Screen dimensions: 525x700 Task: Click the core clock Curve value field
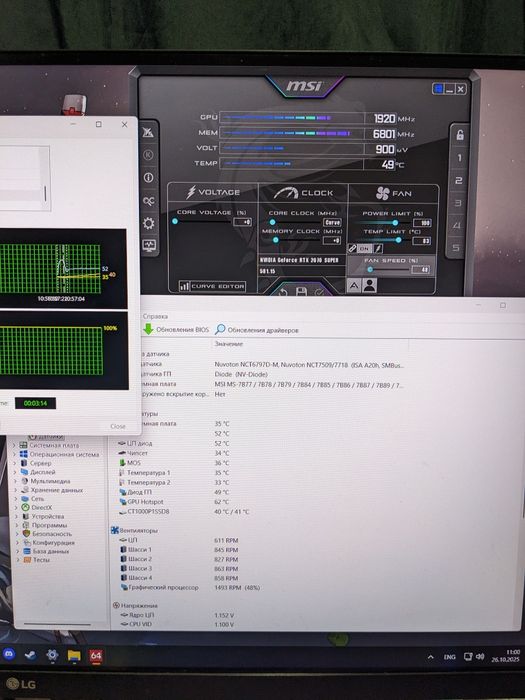click(x=332, y=222)
